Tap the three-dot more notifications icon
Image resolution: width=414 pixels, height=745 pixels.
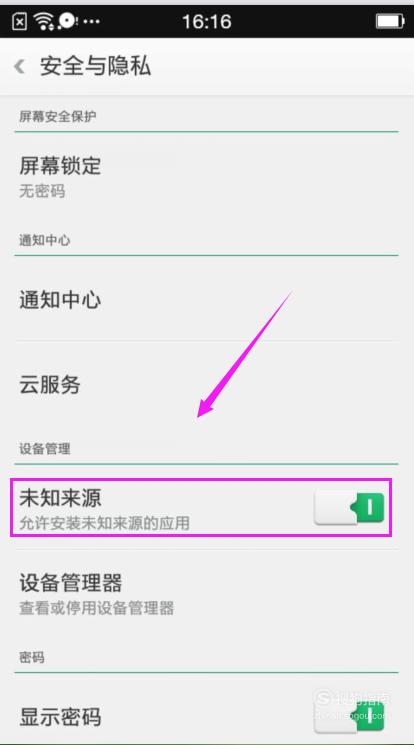pos(91,22)
